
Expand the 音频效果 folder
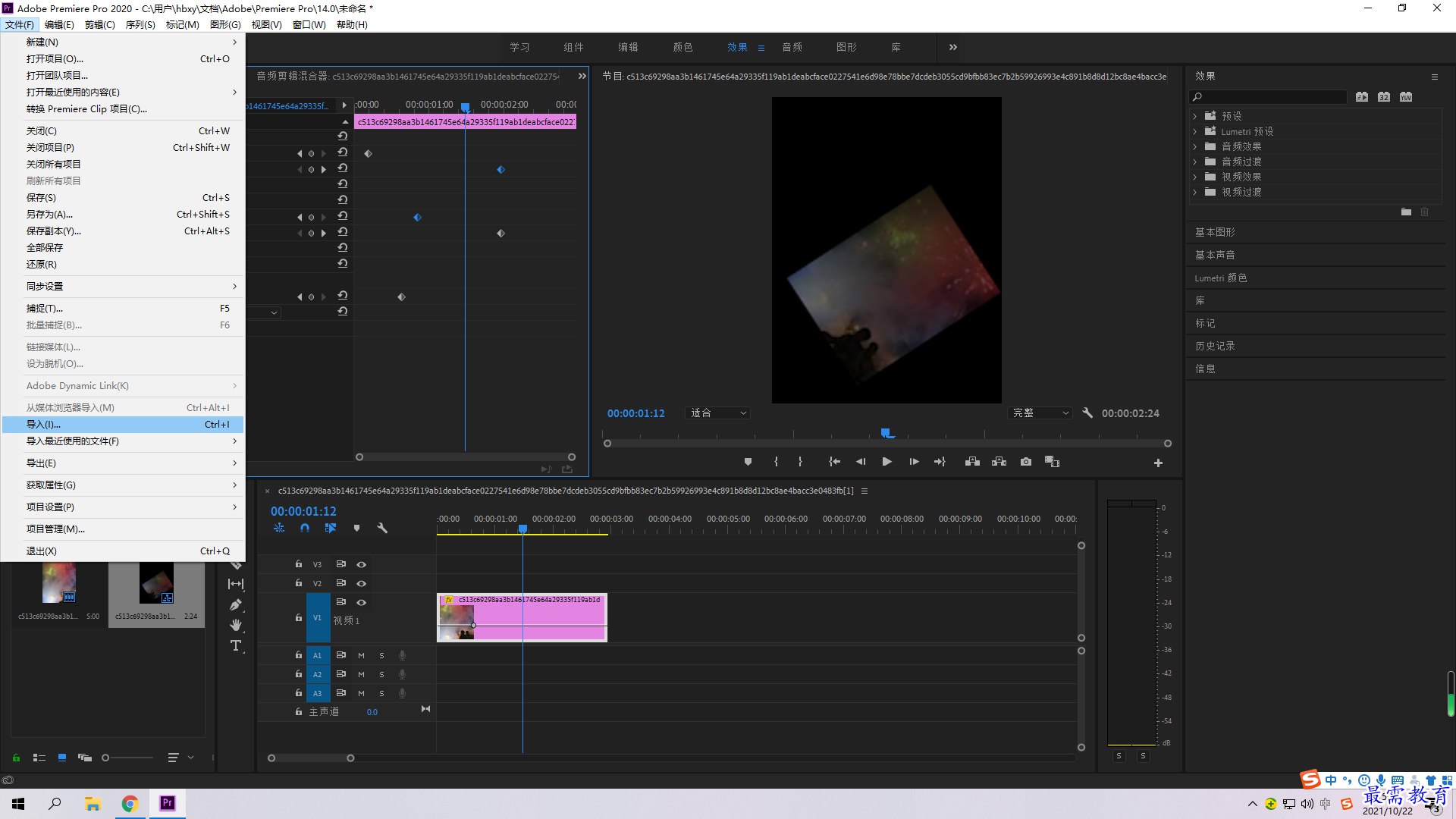(x=1195, y=146)
